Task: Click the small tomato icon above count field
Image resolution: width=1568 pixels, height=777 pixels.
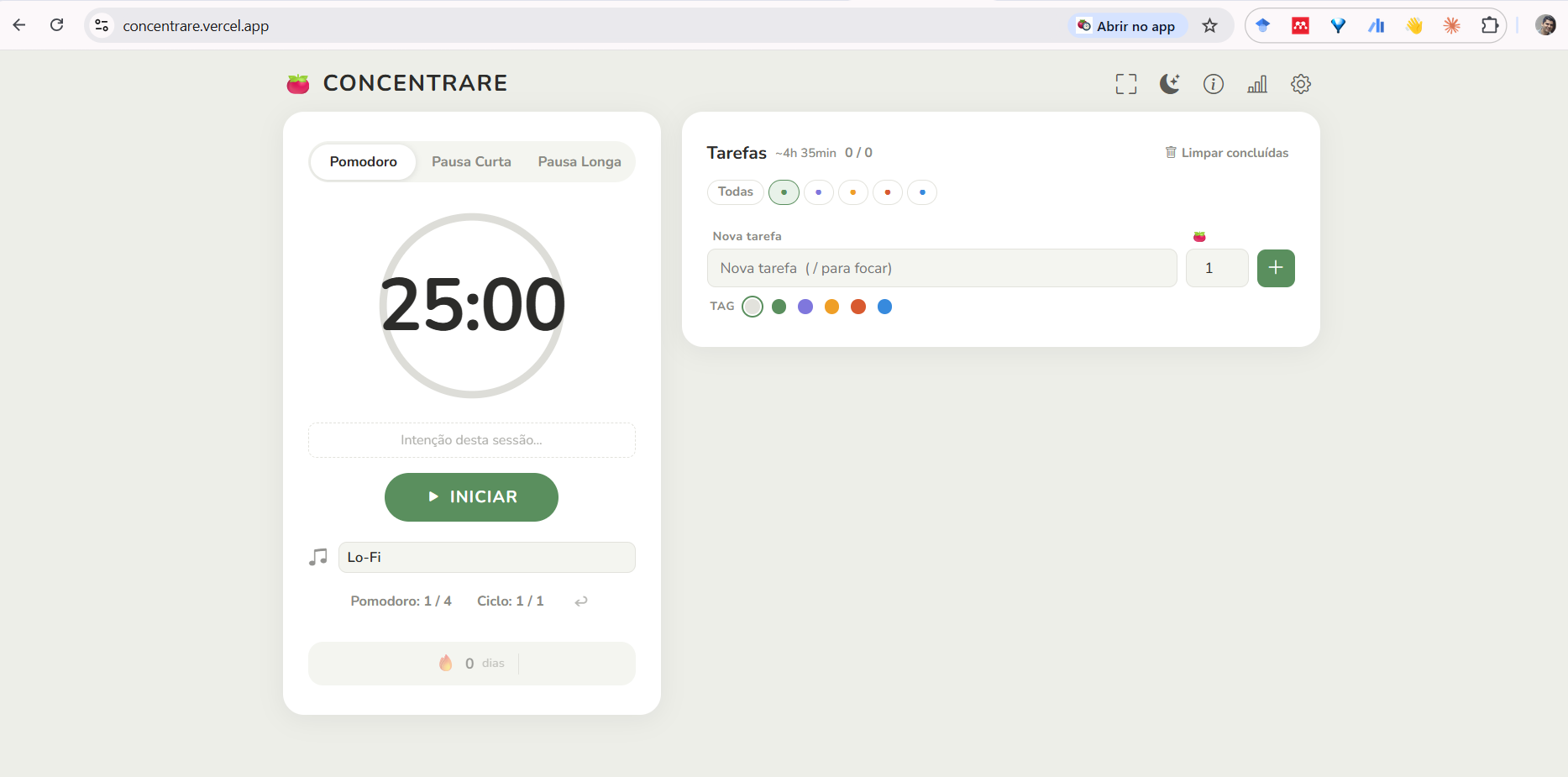Action: pos(1199,236)
